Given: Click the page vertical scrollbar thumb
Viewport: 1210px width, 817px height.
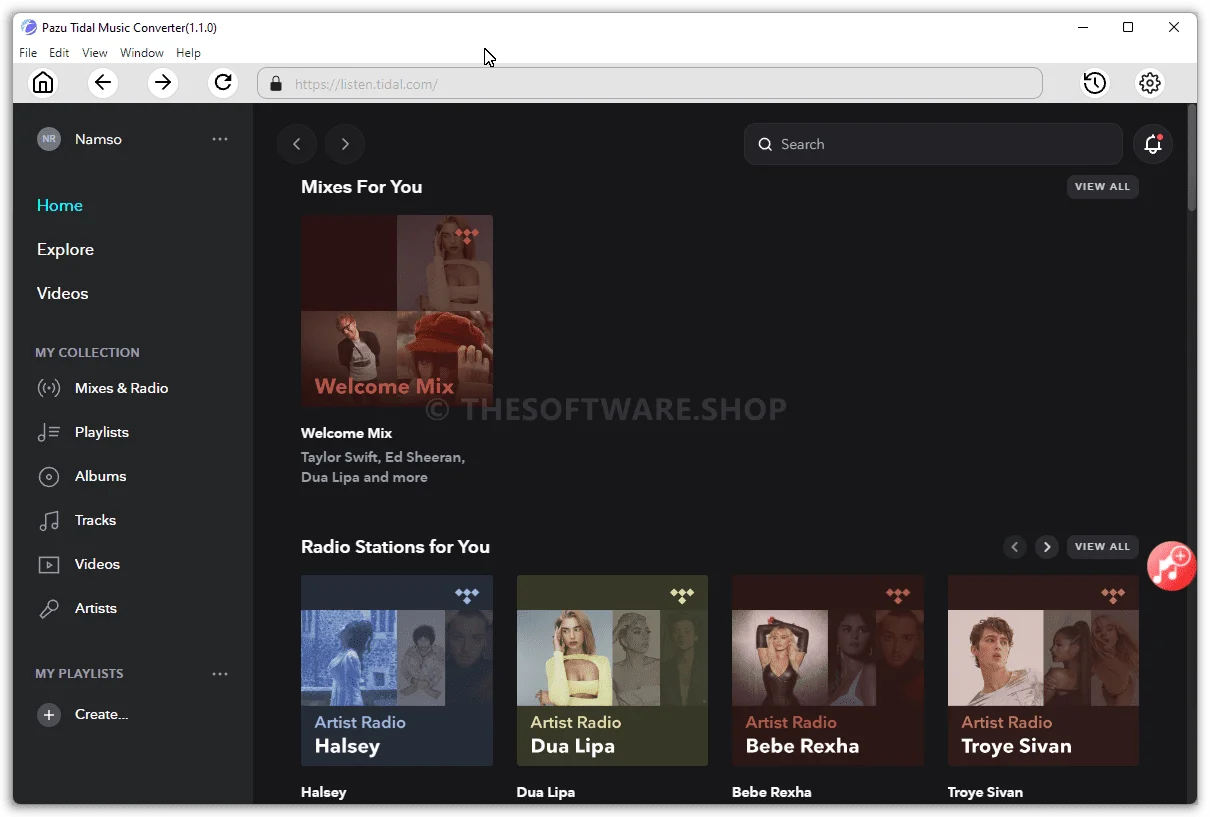Looking at the screenshot, I should (1191, 157).
